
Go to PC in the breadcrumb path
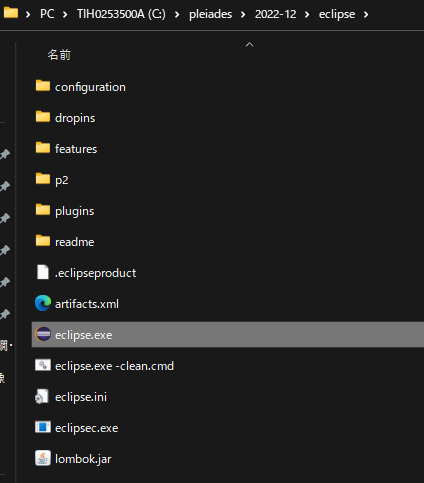tap(47, 14)
